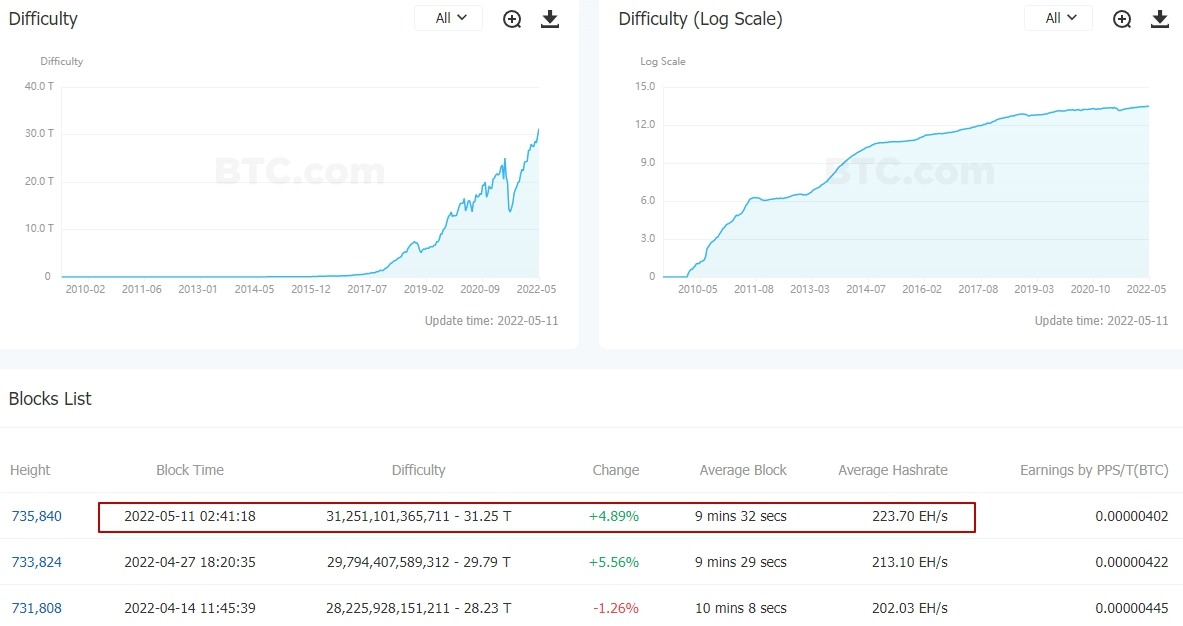Viewport: 1183px width, 626px height.
Task: Zoom into the Log Scale chart
Action: (1122, 19)
